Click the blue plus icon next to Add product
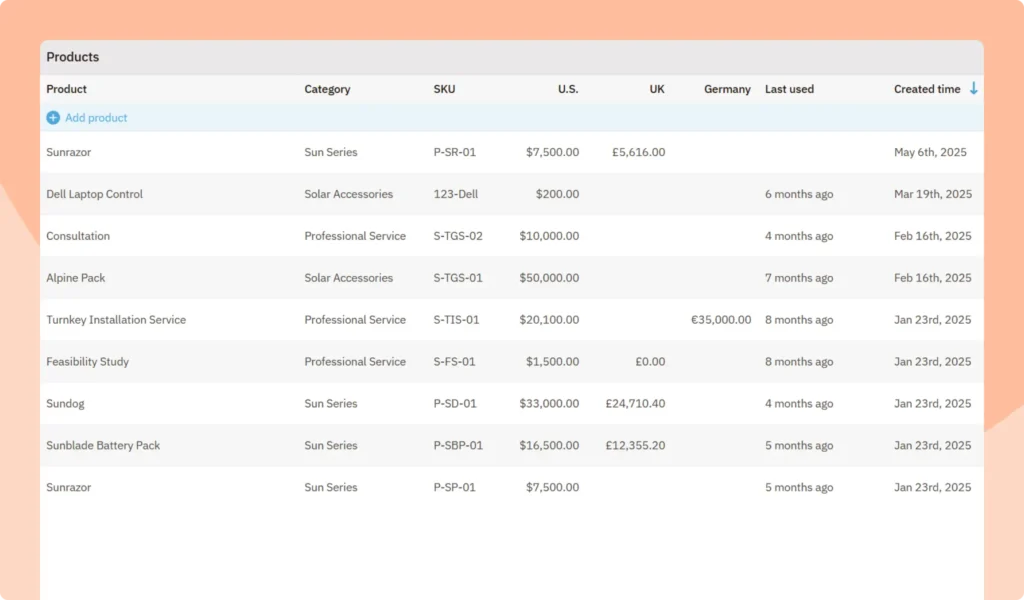 point(52,118)
